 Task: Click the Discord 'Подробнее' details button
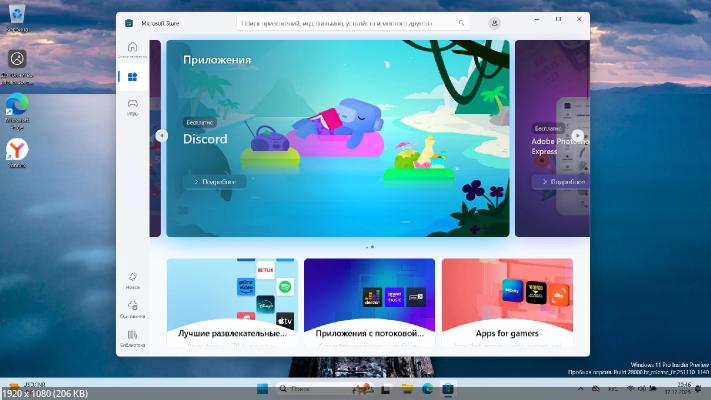[214, 182]
